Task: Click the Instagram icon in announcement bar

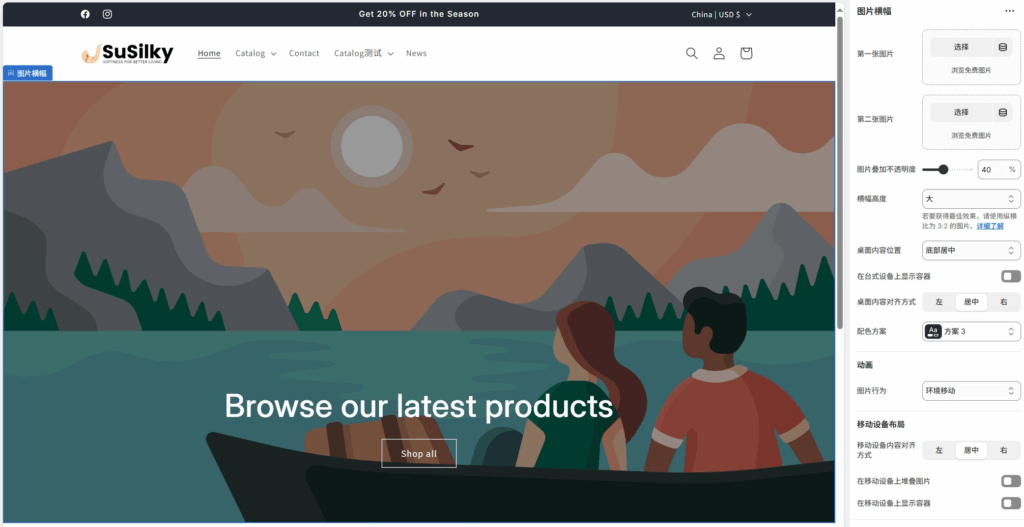Action: [107, 14]
